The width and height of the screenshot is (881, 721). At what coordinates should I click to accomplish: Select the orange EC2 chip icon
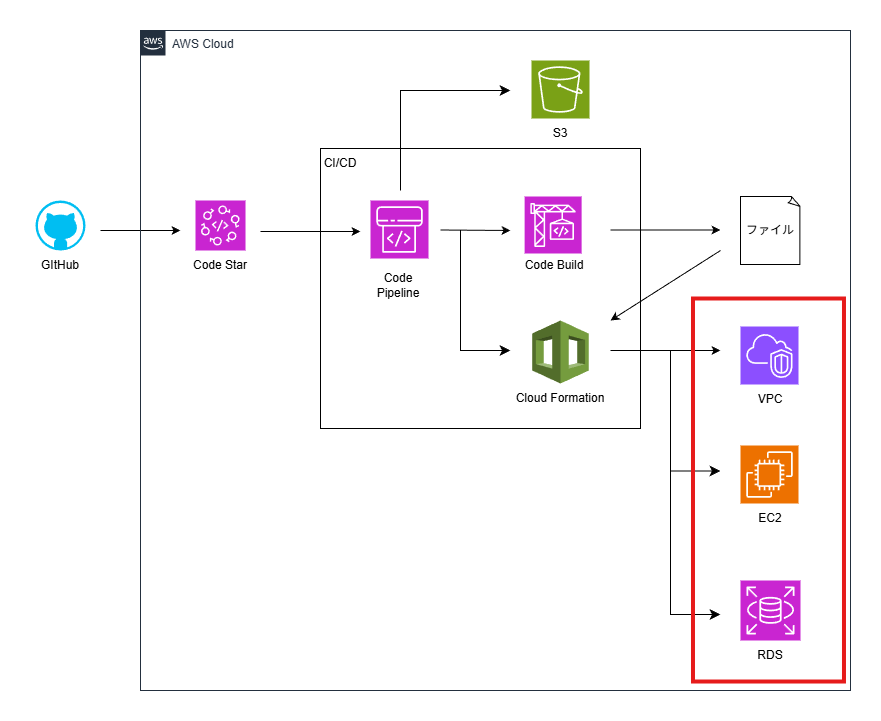coord(769,474)
